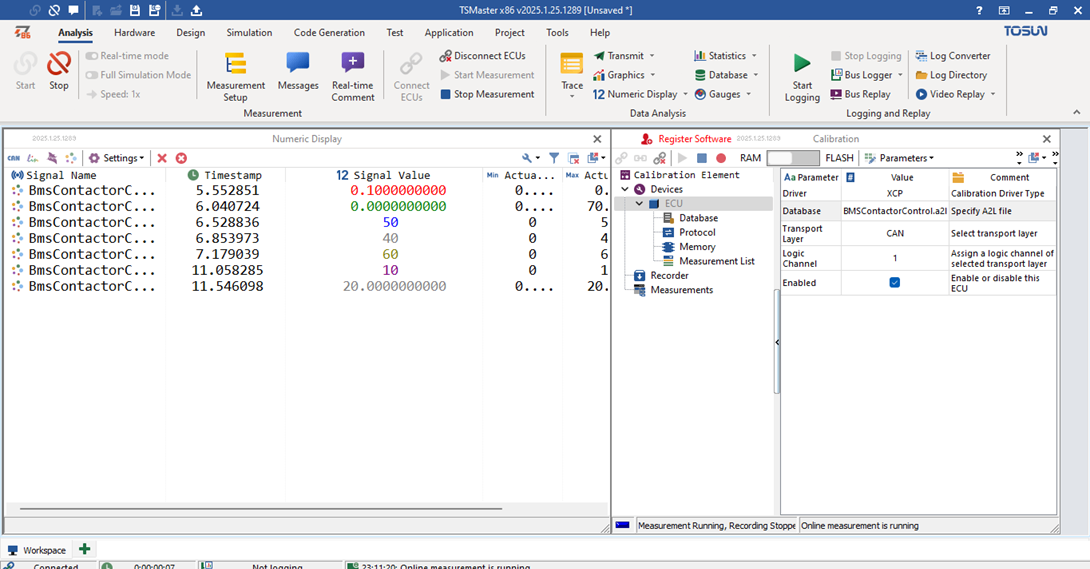Screen dimensions: 1090x569
Task: Open the Gauges dropdown arrow
Action: (x=749, y=94)
